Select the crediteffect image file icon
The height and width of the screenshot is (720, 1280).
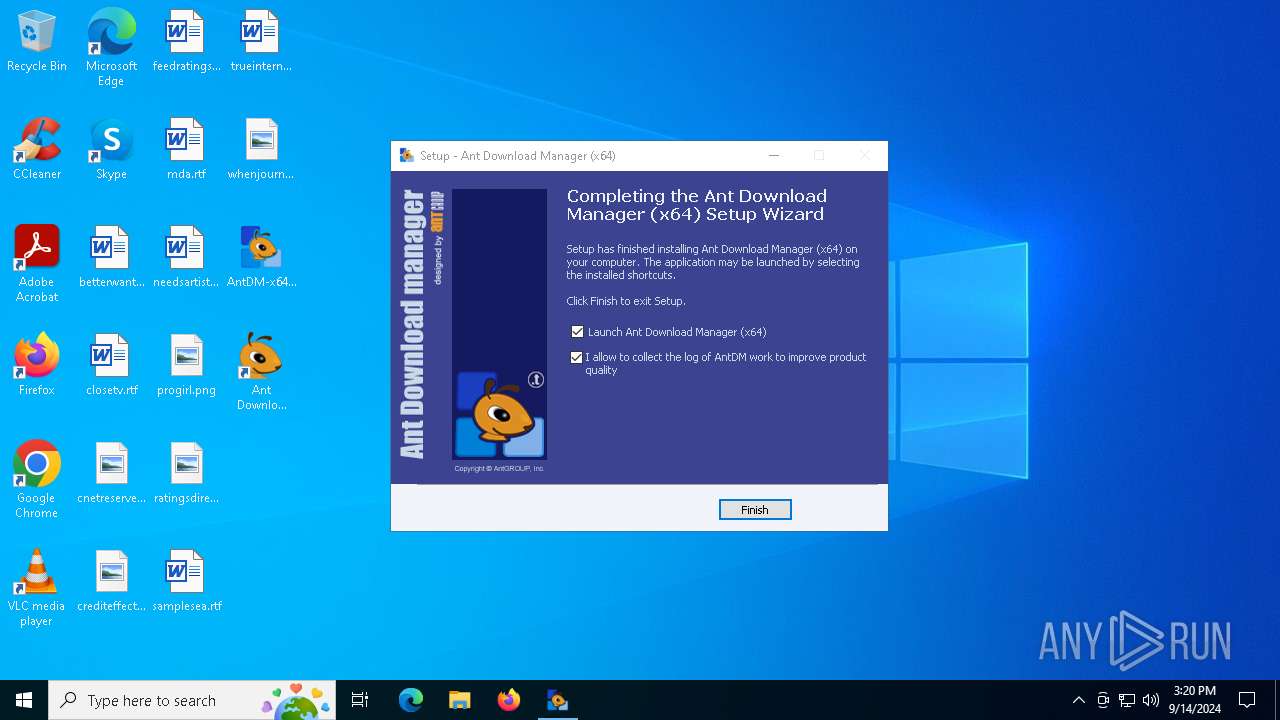pos(111,582)
